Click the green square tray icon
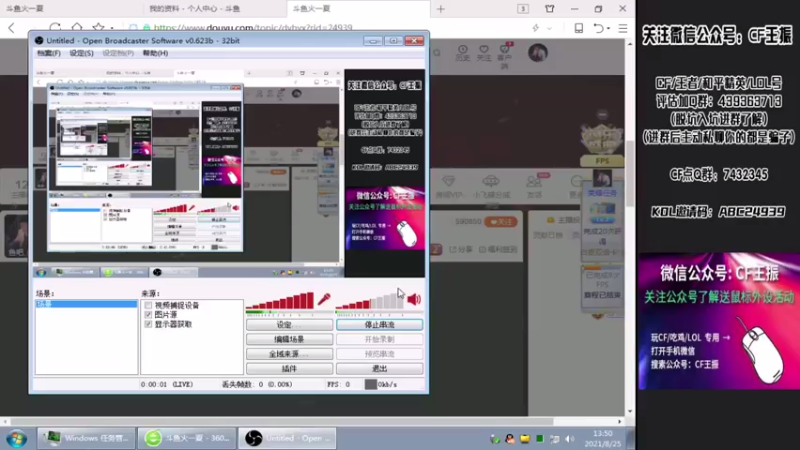The height and width of the screenshot is (450, 800). (540, 439)
